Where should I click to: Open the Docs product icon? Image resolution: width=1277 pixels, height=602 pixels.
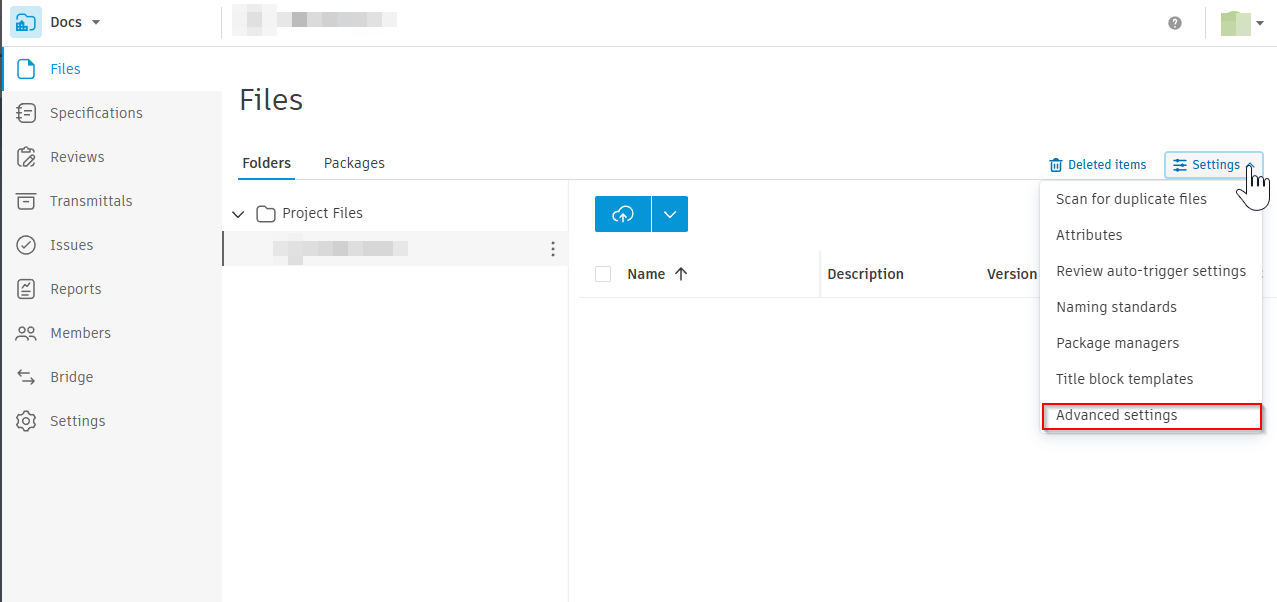click(26, 22)
